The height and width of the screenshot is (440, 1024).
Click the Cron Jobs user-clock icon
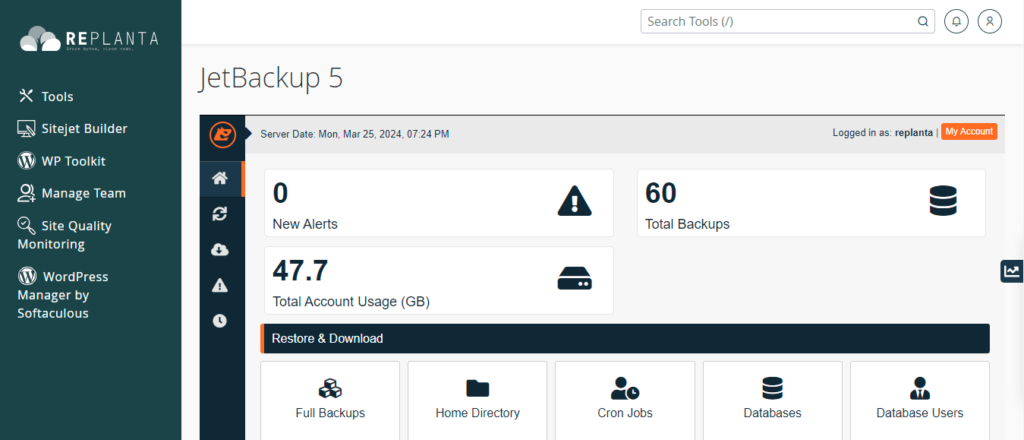[625, 388]
